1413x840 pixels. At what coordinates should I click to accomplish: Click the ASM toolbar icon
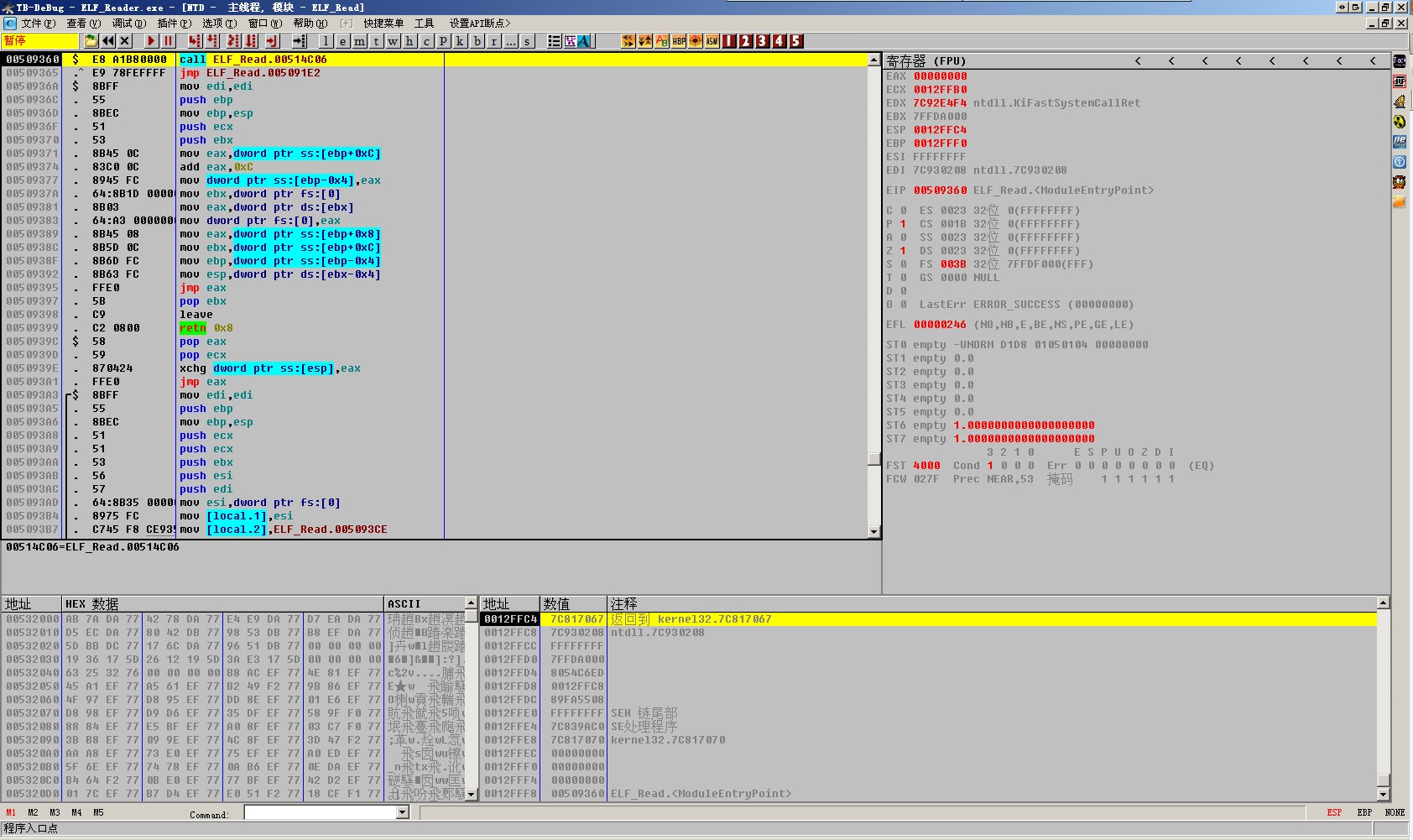[x=712, y=41]
